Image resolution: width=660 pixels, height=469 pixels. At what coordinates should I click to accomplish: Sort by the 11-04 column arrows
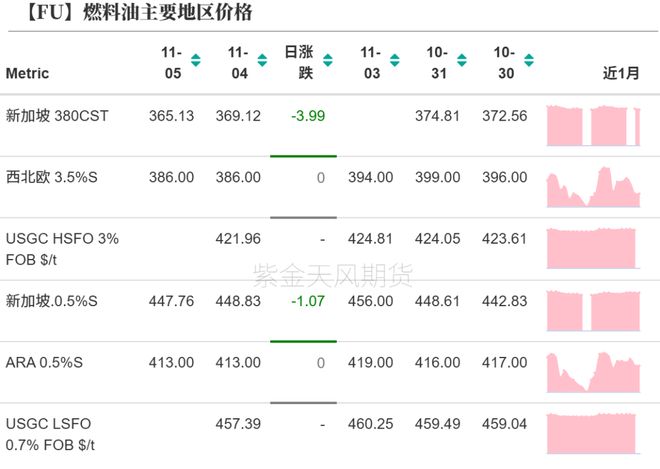point(262,60)
